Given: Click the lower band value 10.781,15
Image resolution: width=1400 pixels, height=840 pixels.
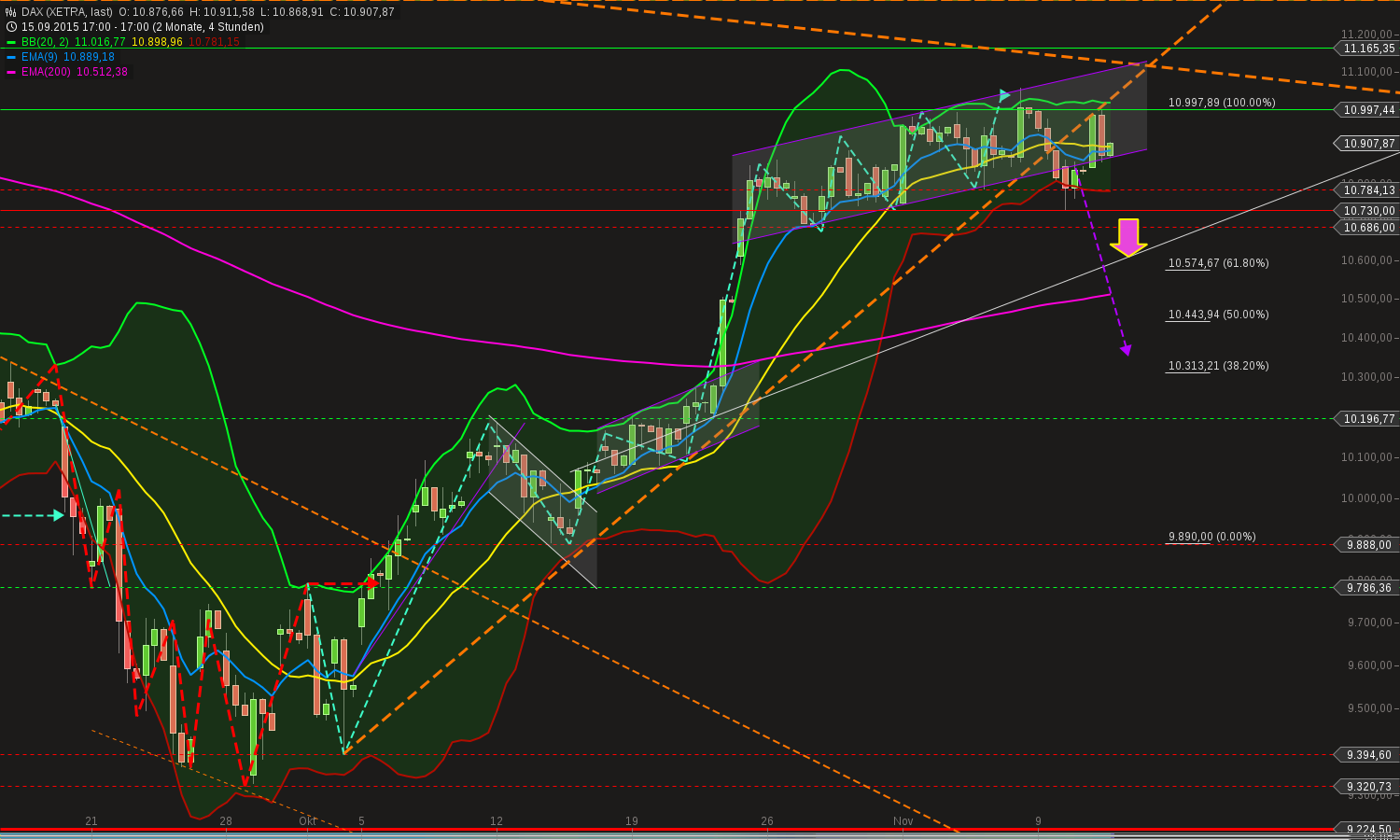Looking at the screenshot, I should (x=214, y=42).
